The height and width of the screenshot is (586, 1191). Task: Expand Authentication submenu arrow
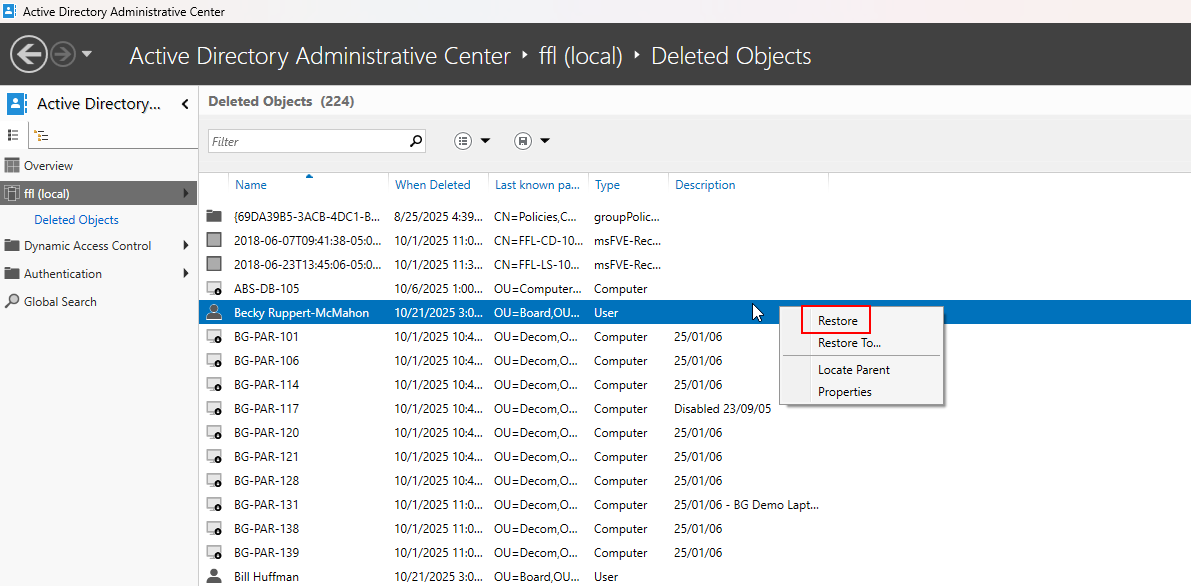[x=186, y=274]
